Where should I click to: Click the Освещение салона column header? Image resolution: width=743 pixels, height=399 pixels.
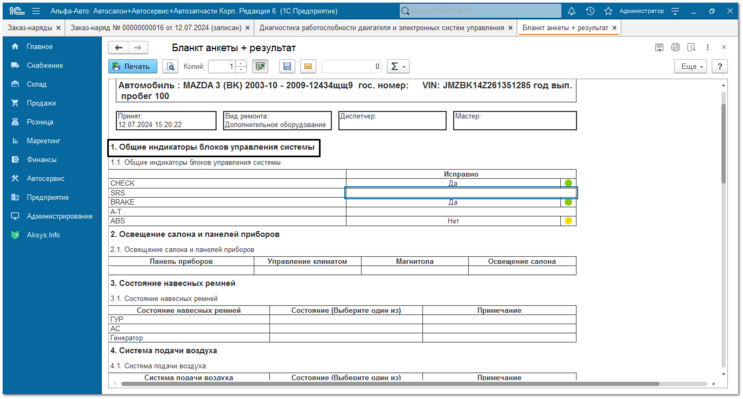click(x=522, y=261)
